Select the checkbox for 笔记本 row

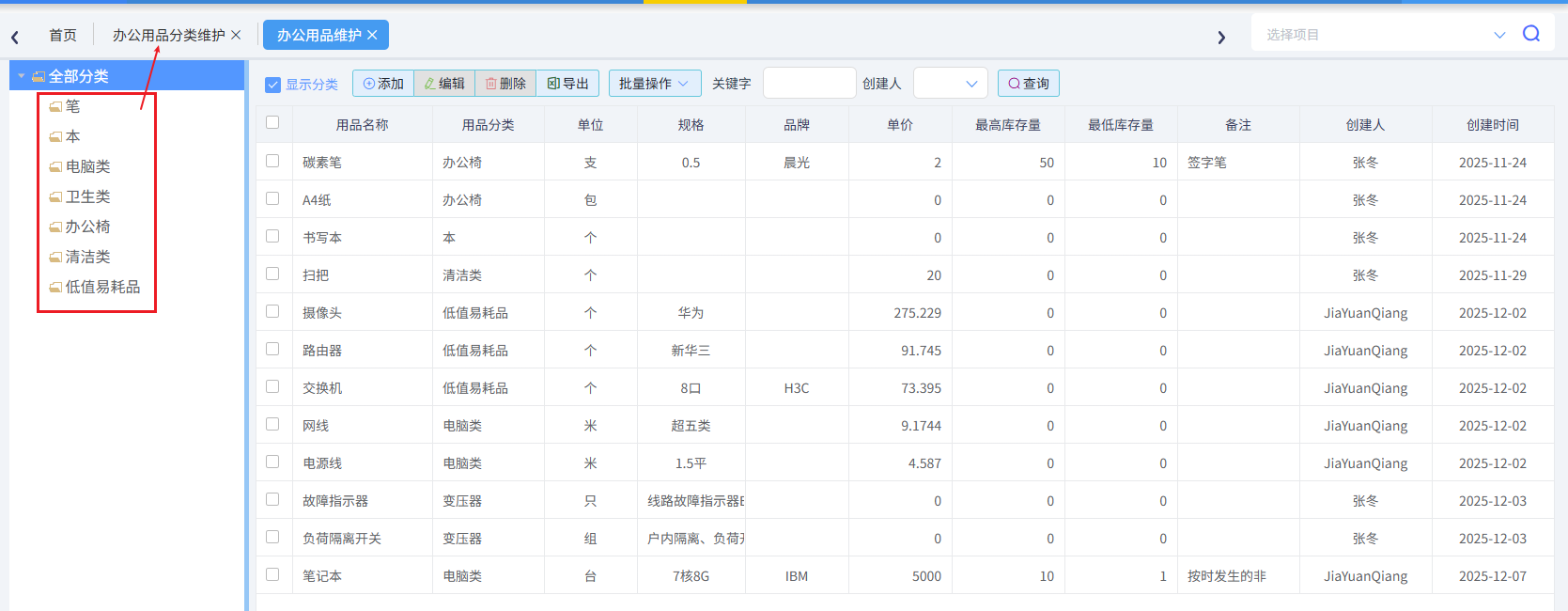[x=272, y=574]
